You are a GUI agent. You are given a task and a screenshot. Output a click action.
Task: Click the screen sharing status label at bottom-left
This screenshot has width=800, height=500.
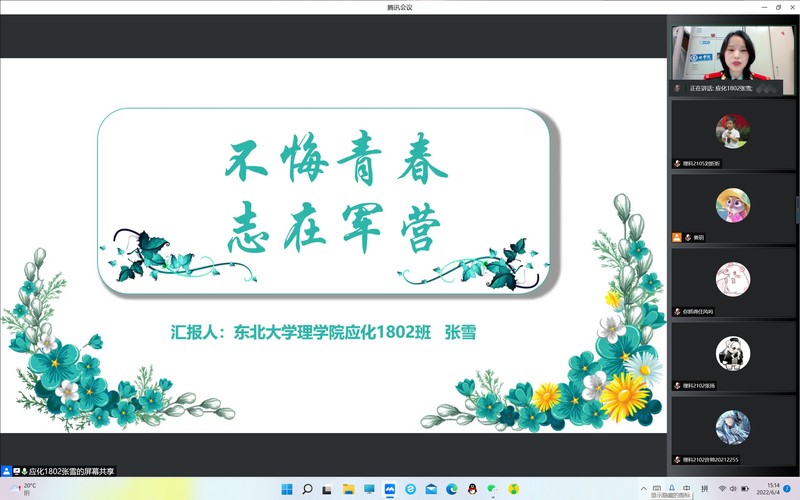64,471
